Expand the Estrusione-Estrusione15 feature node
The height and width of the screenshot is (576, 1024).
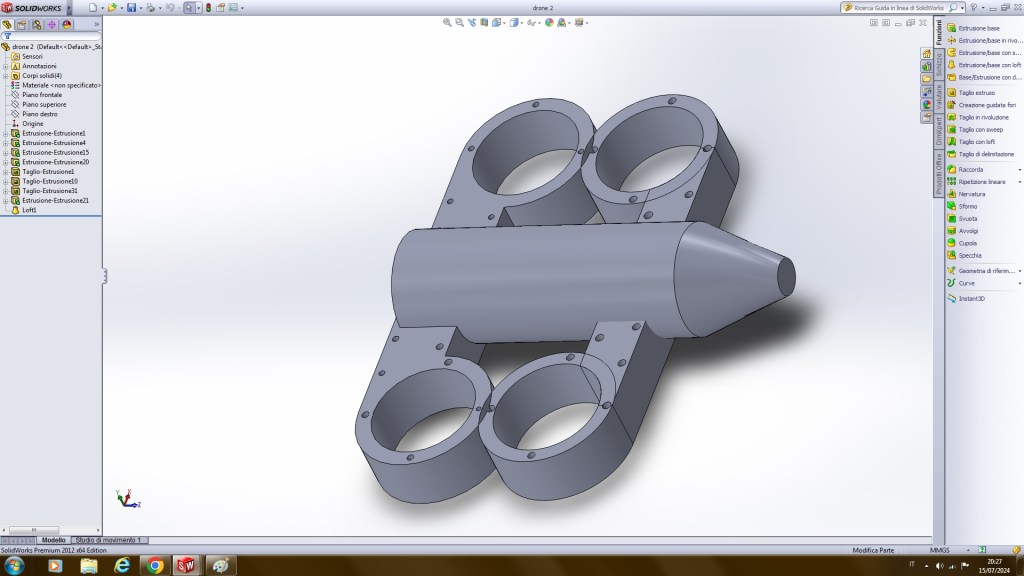pos(5,152)
